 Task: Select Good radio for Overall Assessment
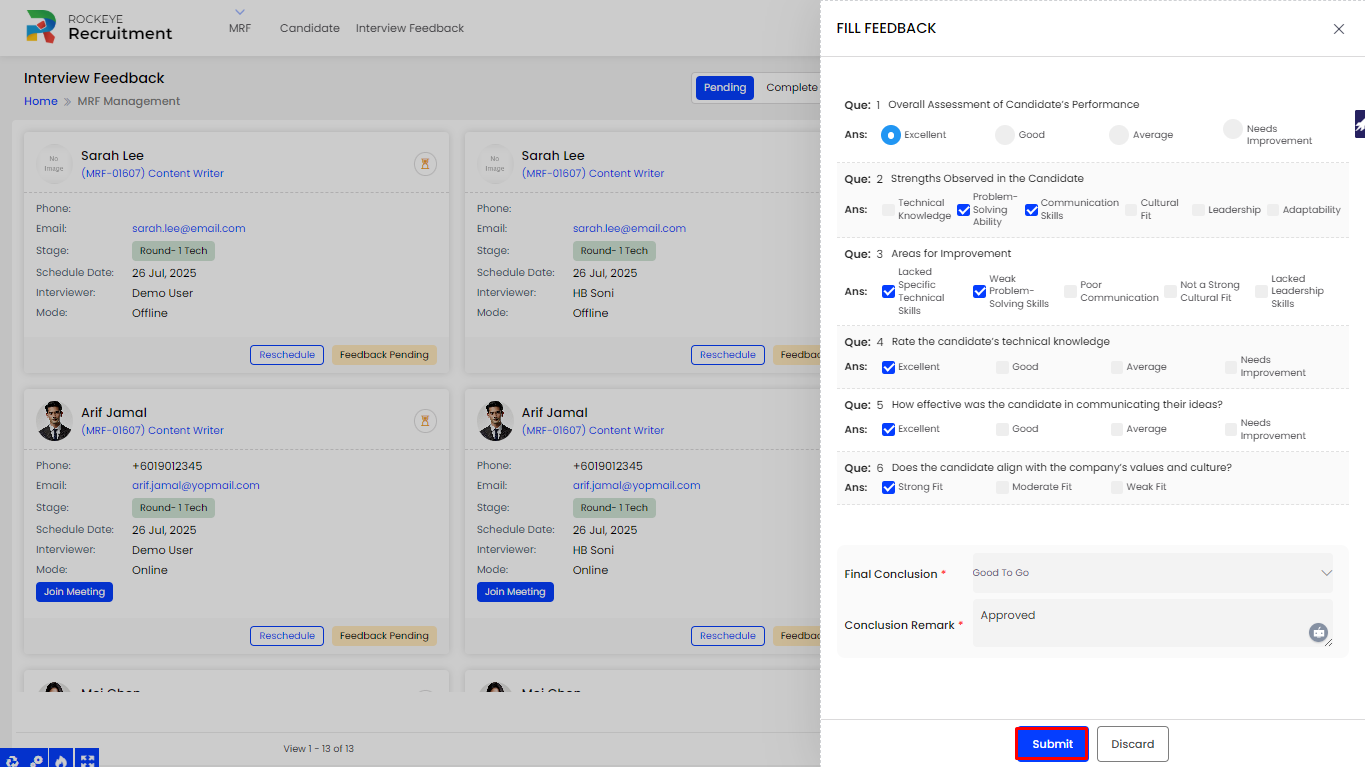pos(1005,135)
